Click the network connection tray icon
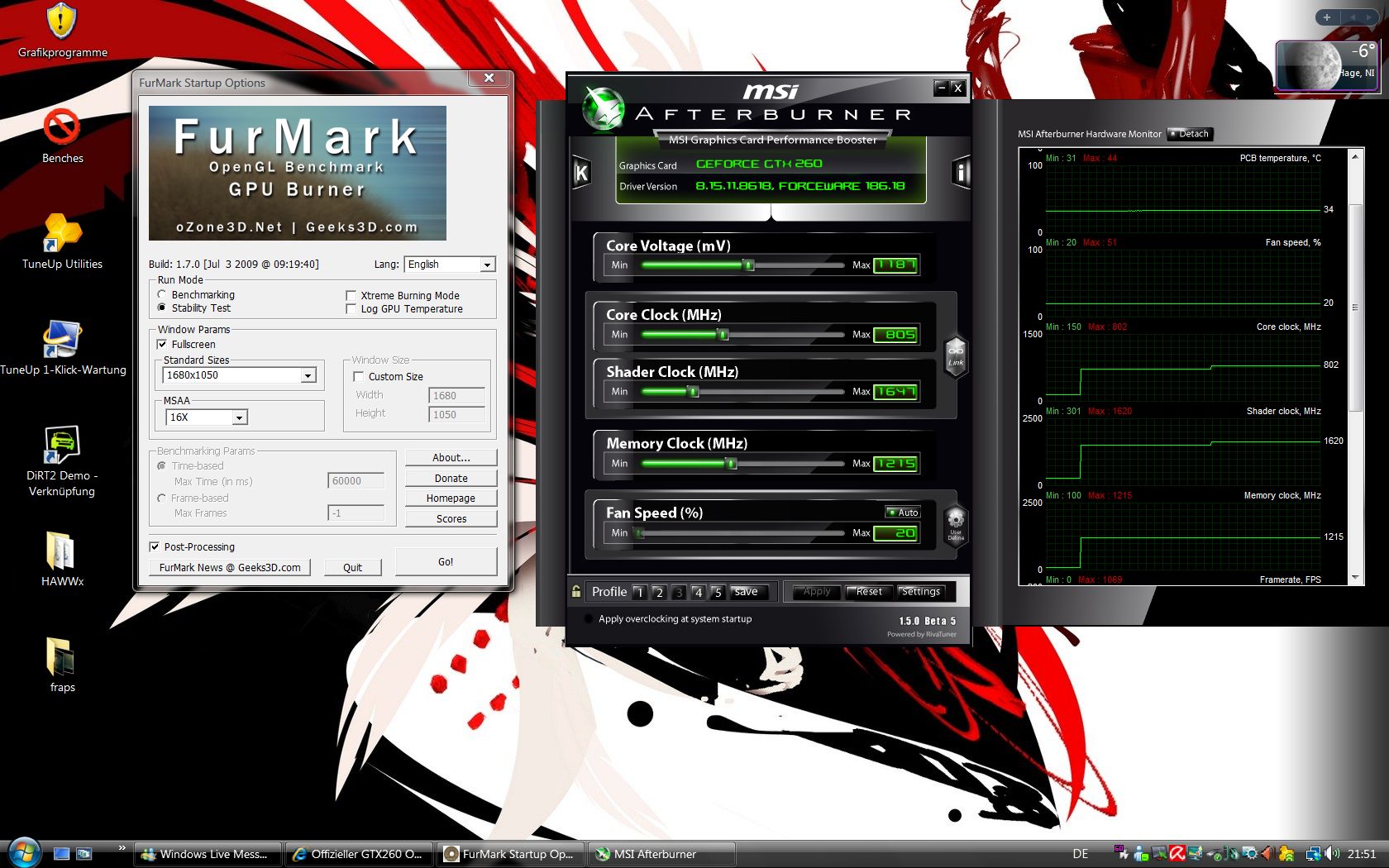 pos(1312,854)
